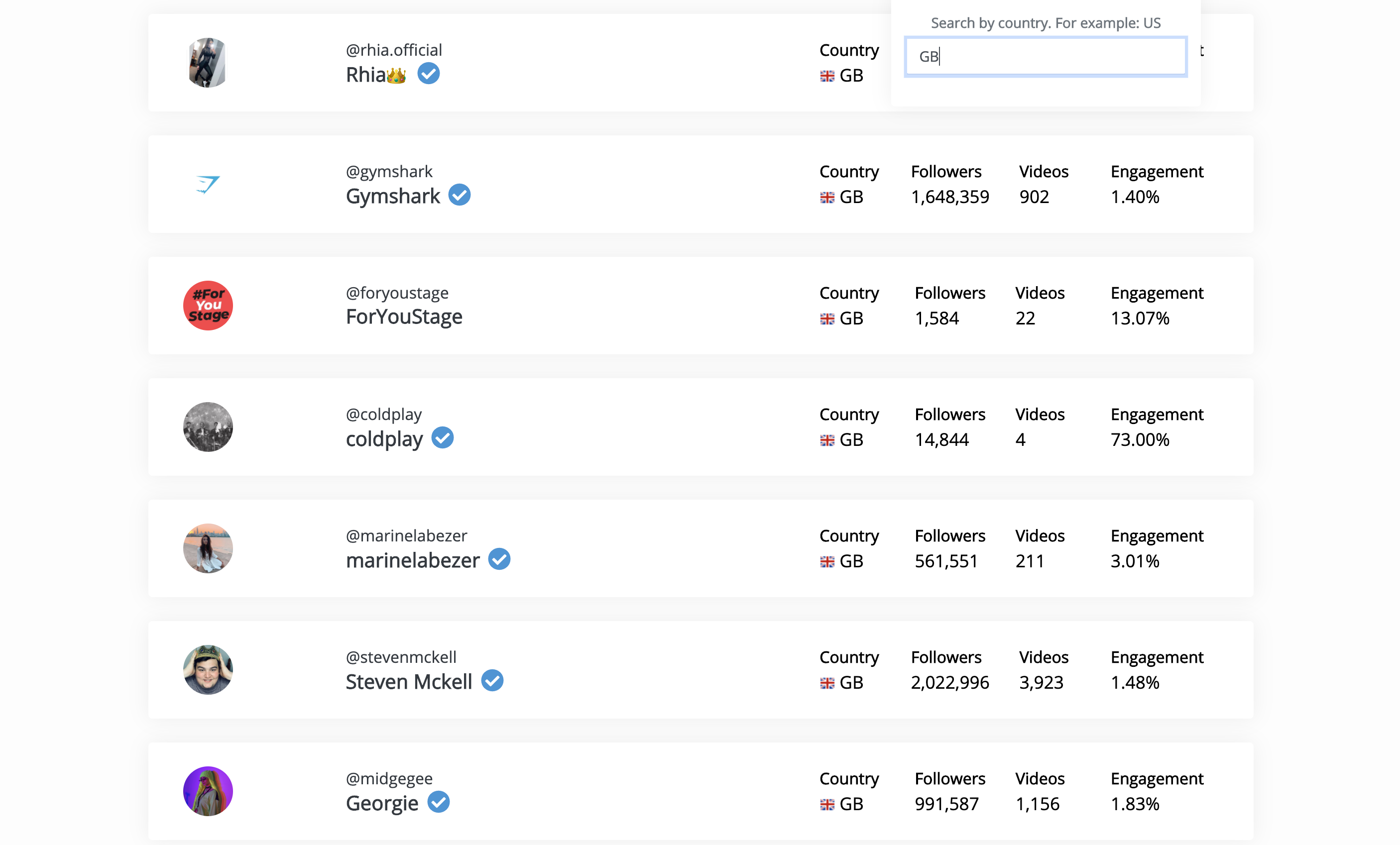Viewport: 1400px width, 845px height.
Task: Open the @coldplay profile link
Action: point(383,414)
